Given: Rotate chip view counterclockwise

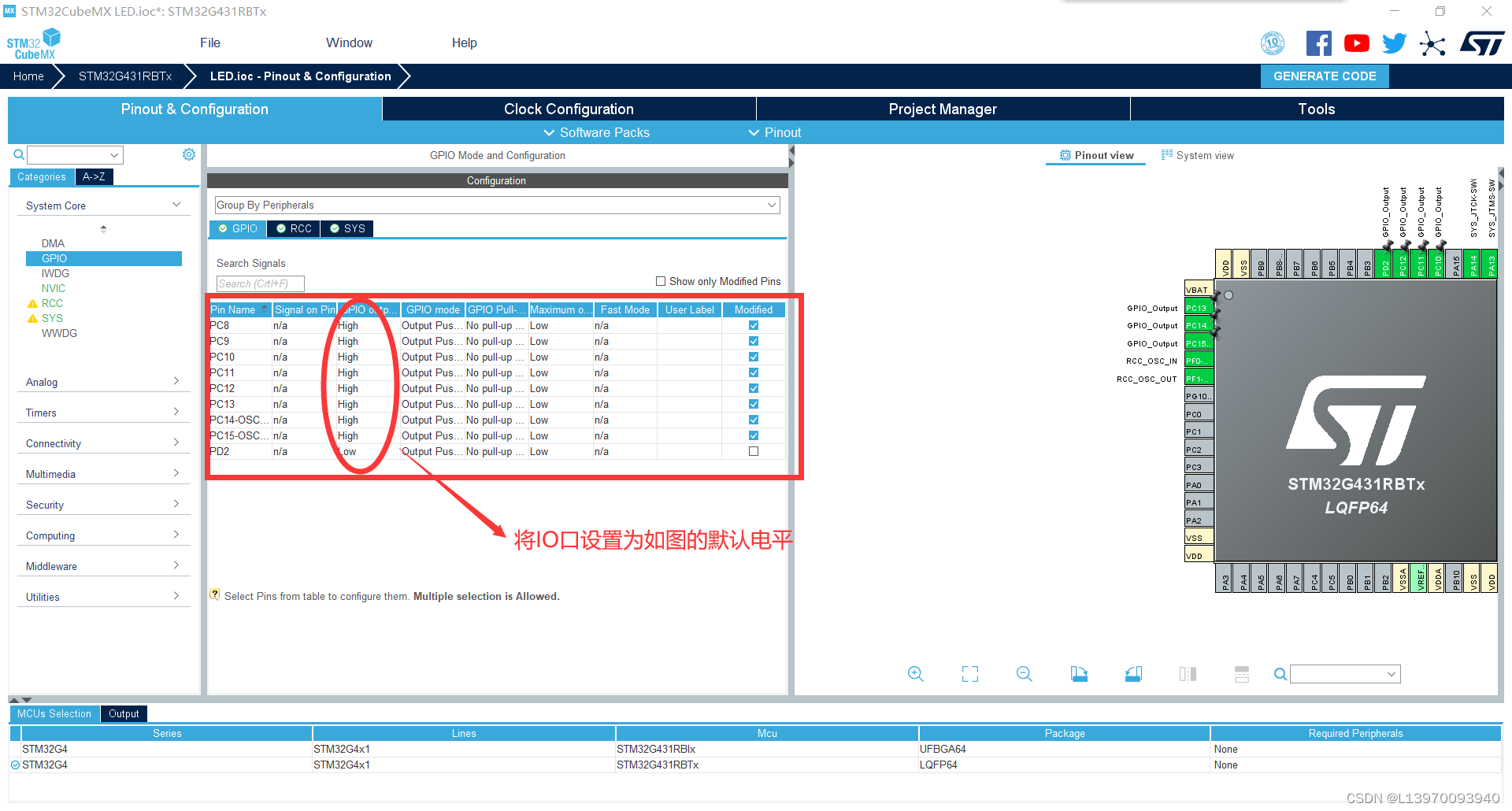Looking at the screenshot, I should [1133, 674].
